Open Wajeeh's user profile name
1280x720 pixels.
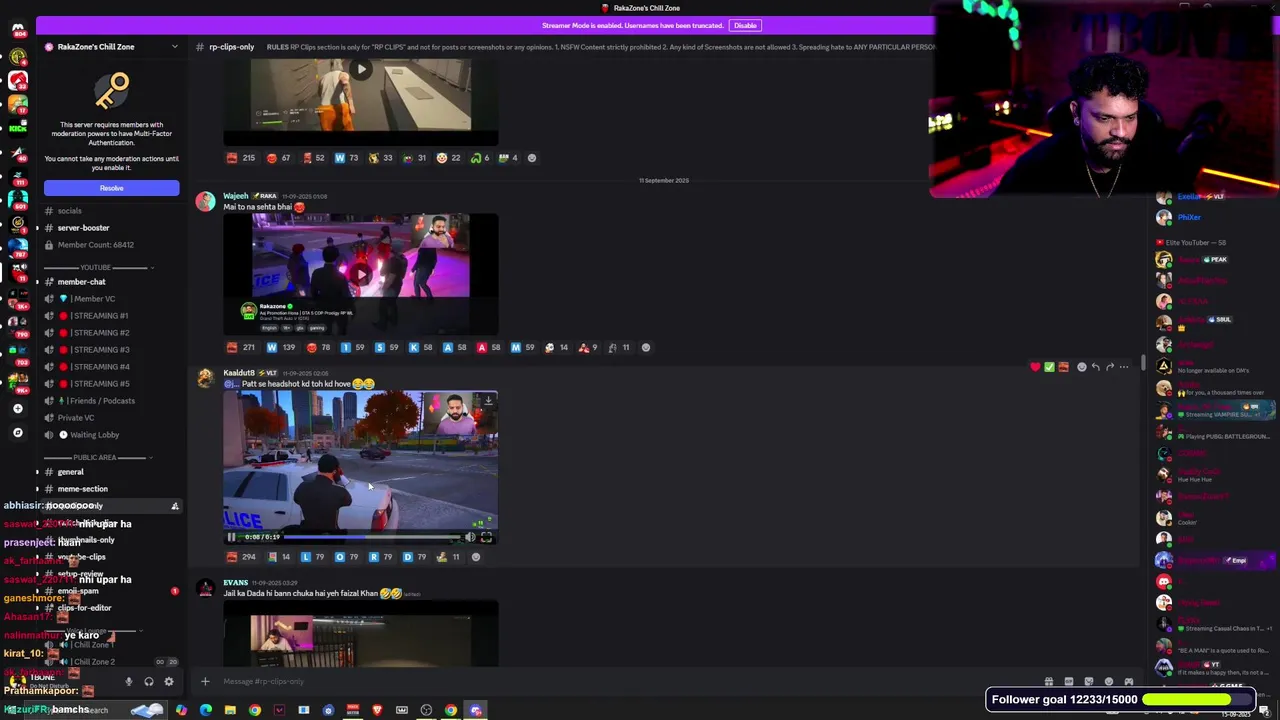[236, 196]
